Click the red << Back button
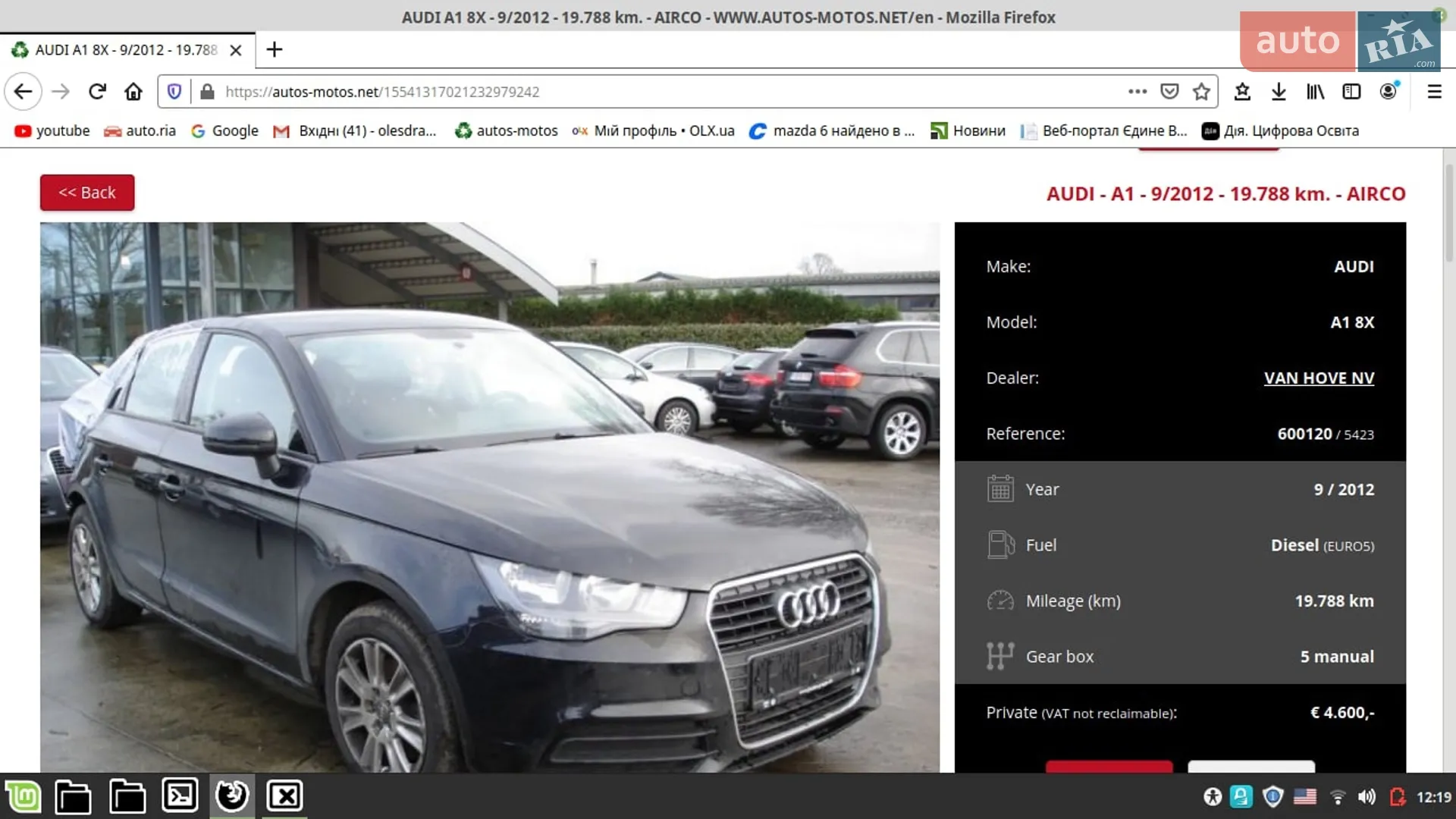The image size is (1456, 819). pyautogui.click(x=87, y=193)
